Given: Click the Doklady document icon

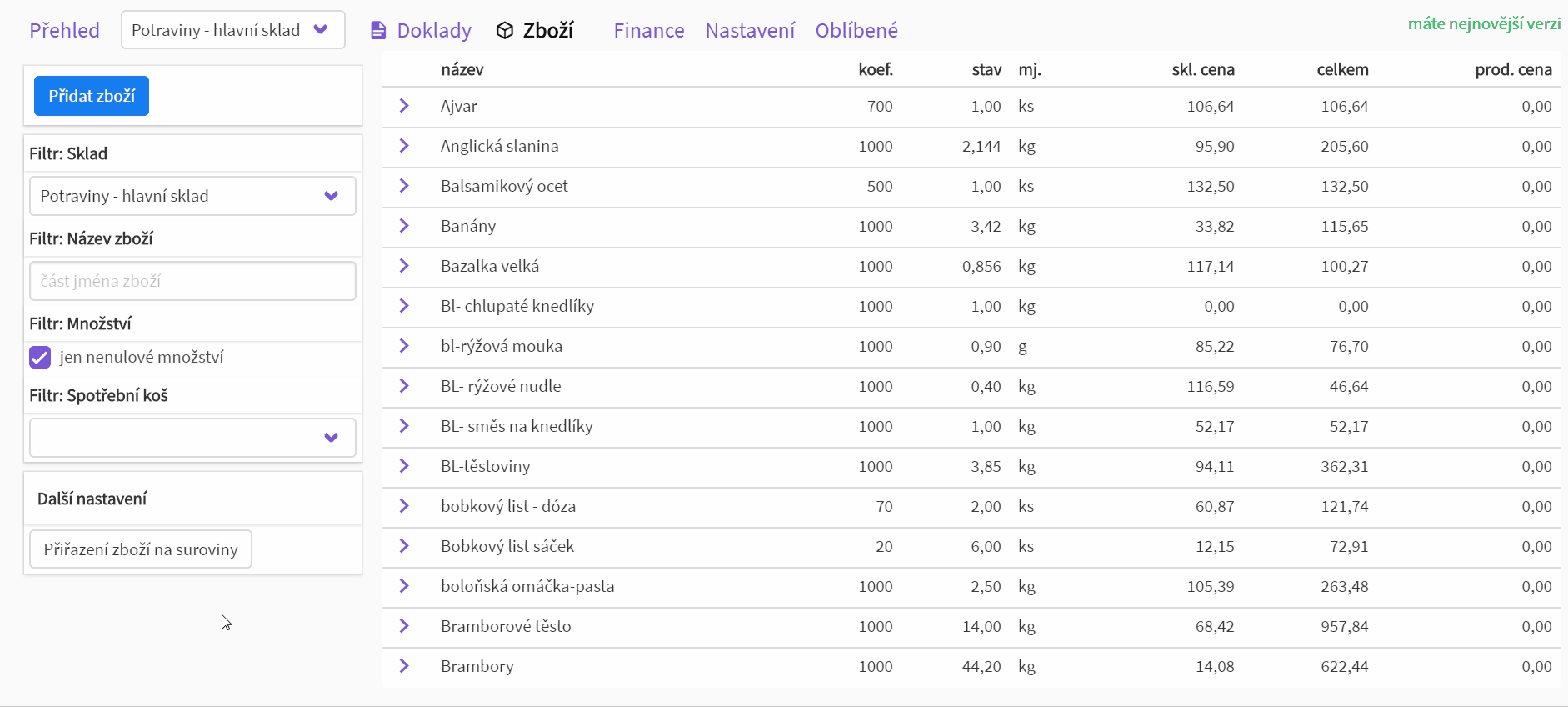Looking at the screenshot, I should coord(378,31).
